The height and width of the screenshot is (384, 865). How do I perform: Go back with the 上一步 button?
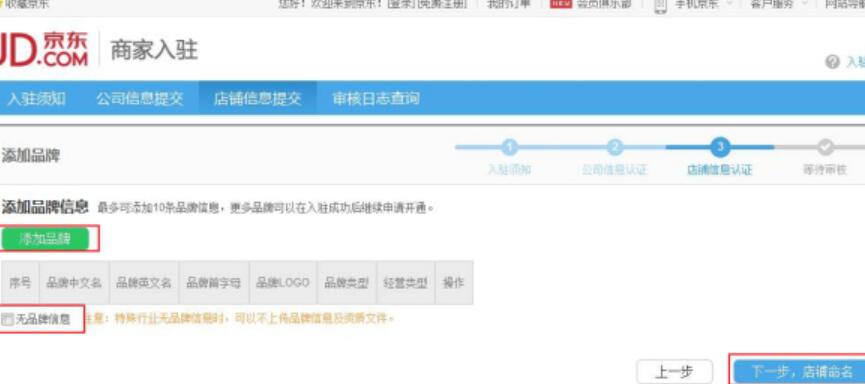click(675, 371)
